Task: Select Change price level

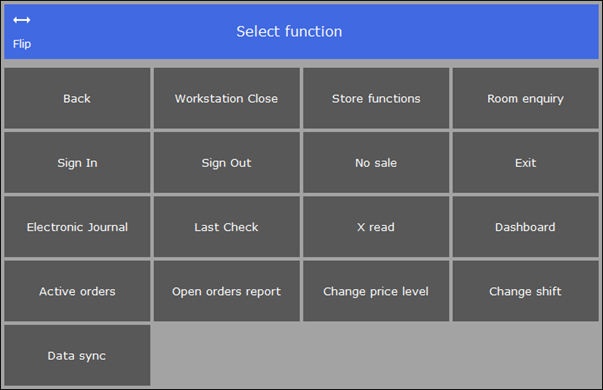Action: click(x=376, y=291)
